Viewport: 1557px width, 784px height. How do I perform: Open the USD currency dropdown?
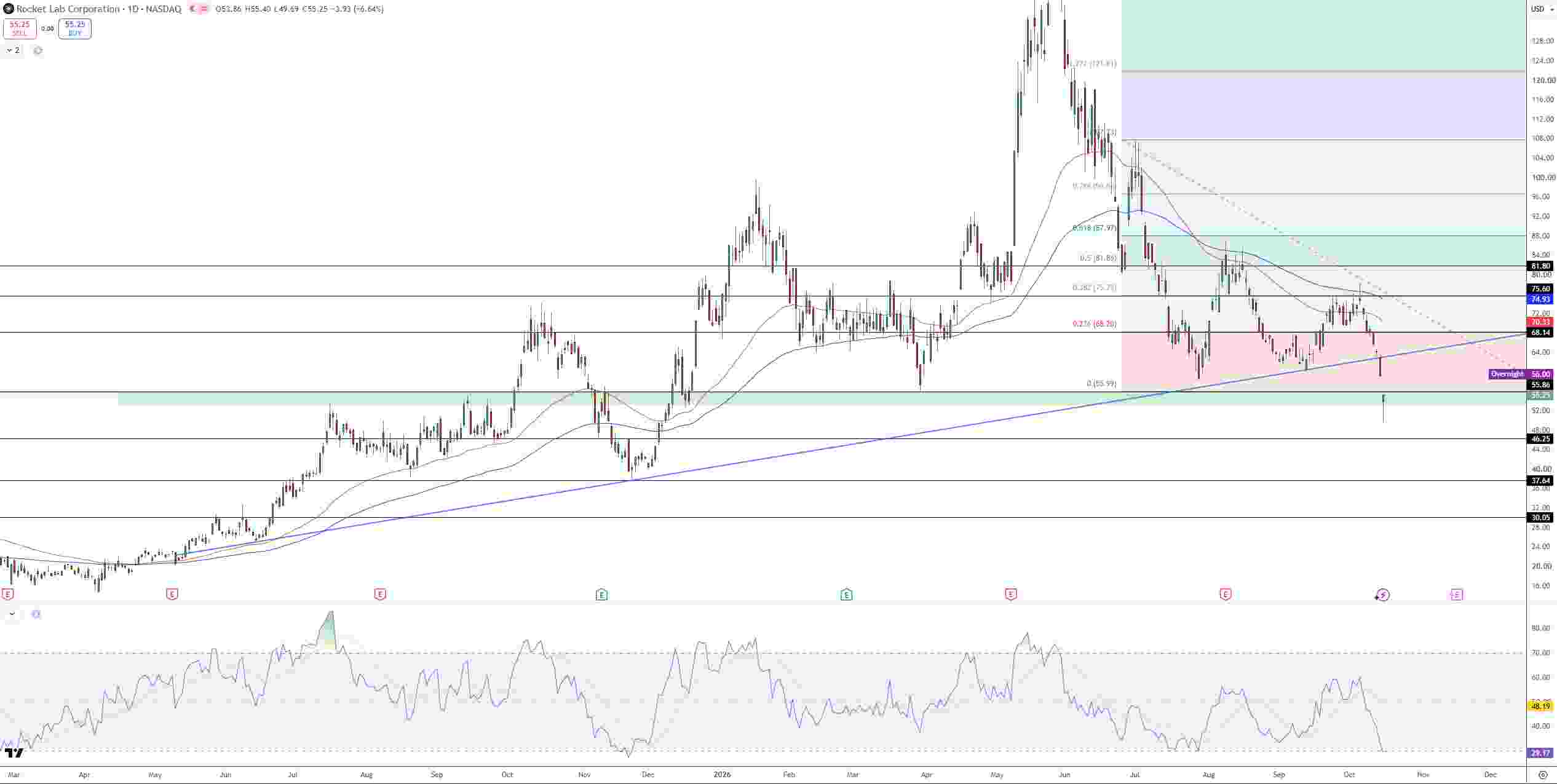coord(1542,9)
